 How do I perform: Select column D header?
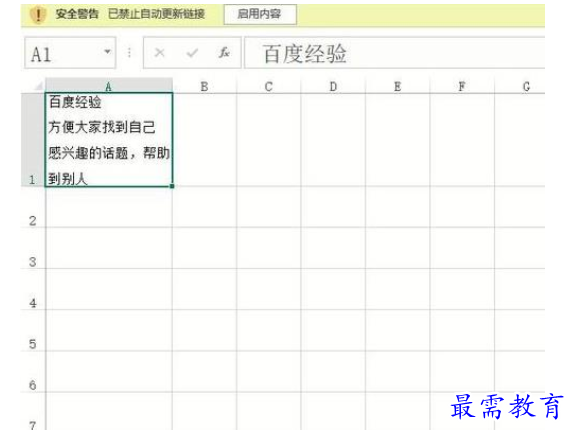(x=333, y=86)
